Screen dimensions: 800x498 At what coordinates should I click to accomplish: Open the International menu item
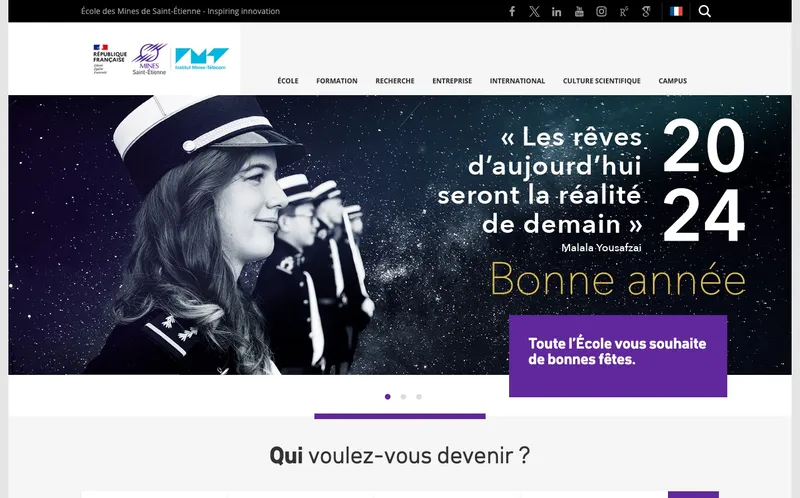pyautogui.click(x=517, y=81)
